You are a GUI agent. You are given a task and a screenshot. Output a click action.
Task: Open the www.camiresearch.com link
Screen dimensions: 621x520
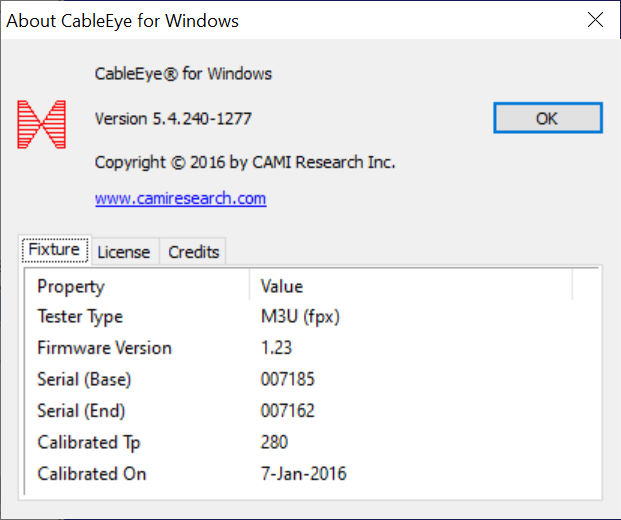click(x=180, y=198)
